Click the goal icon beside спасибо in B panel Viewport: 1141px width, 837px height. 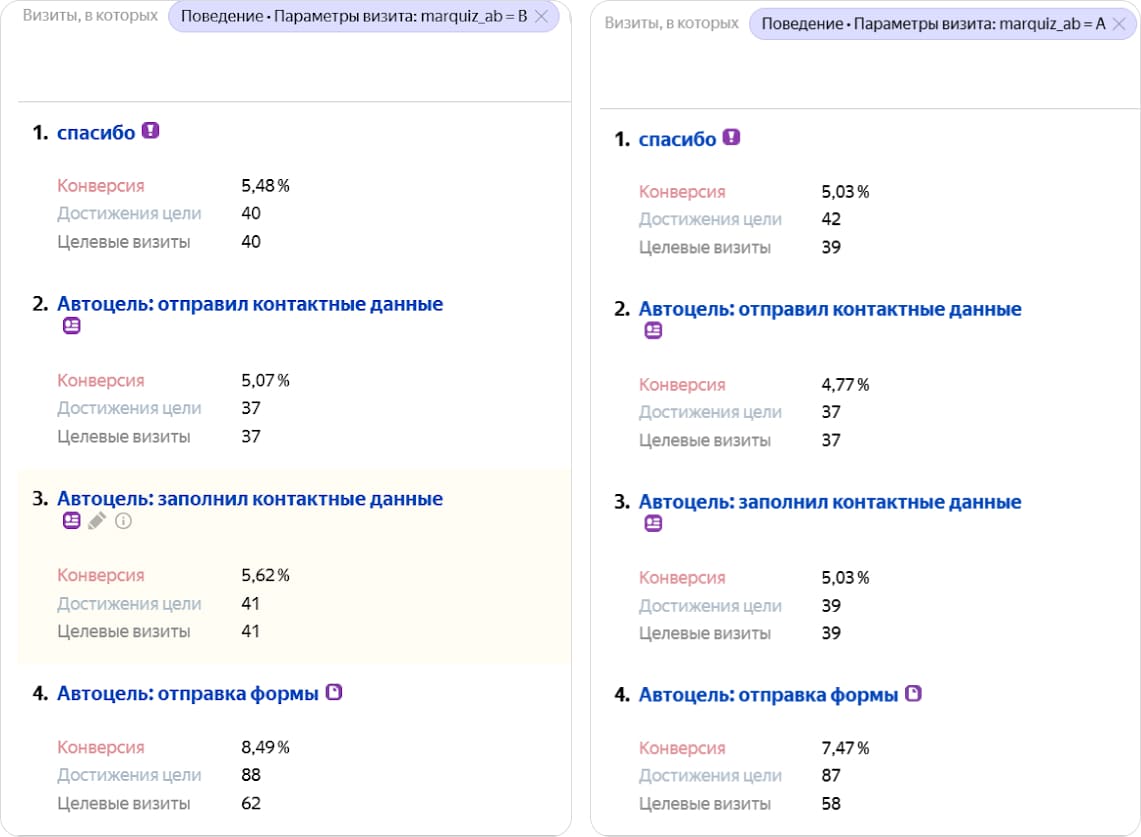(x=150, y=131)
